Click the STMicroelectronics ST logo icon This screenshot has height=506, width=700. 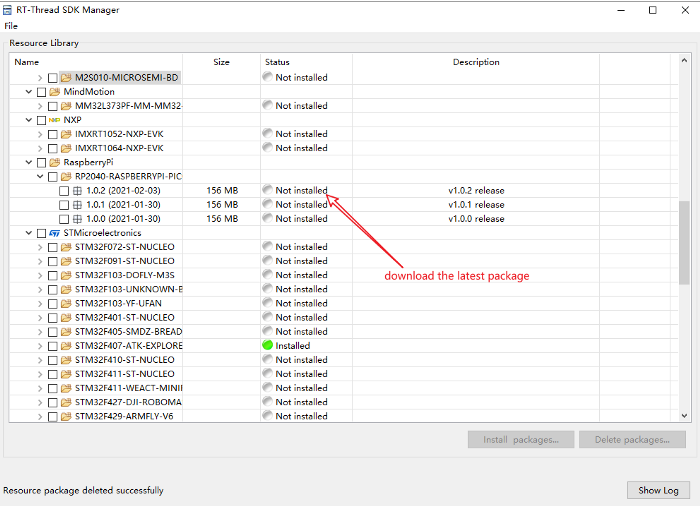(x=54, y=233)
